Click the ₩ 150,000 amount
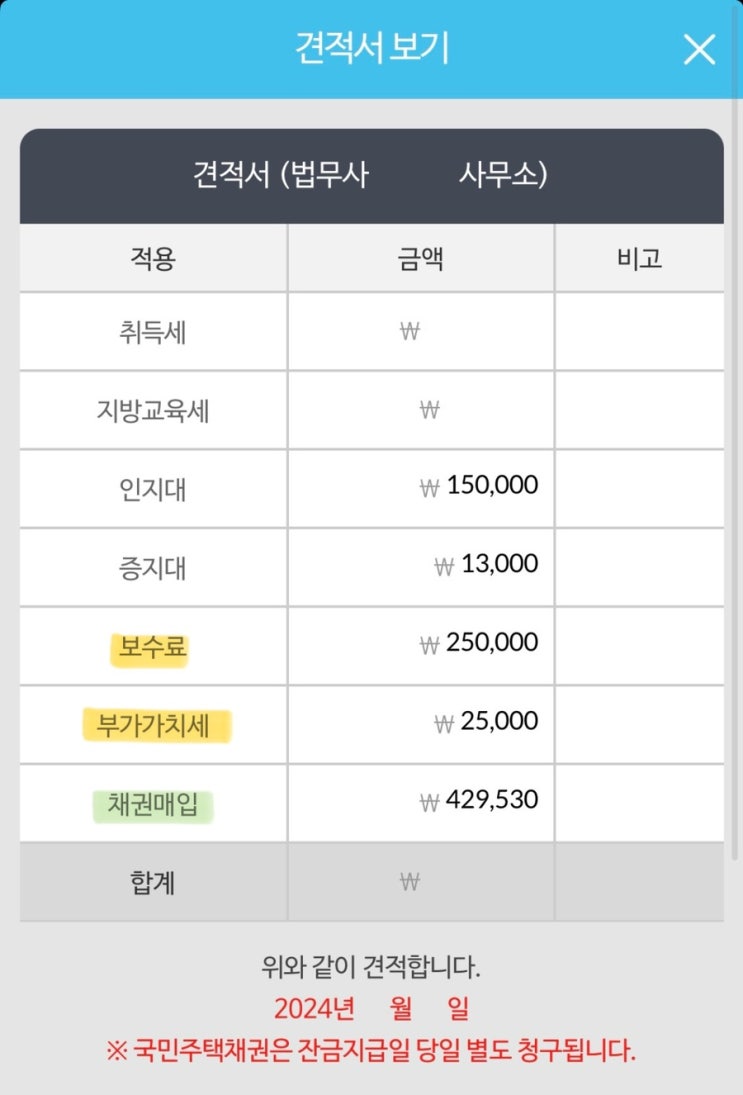Screen dimensions: 743x1095 pos(480,486)
